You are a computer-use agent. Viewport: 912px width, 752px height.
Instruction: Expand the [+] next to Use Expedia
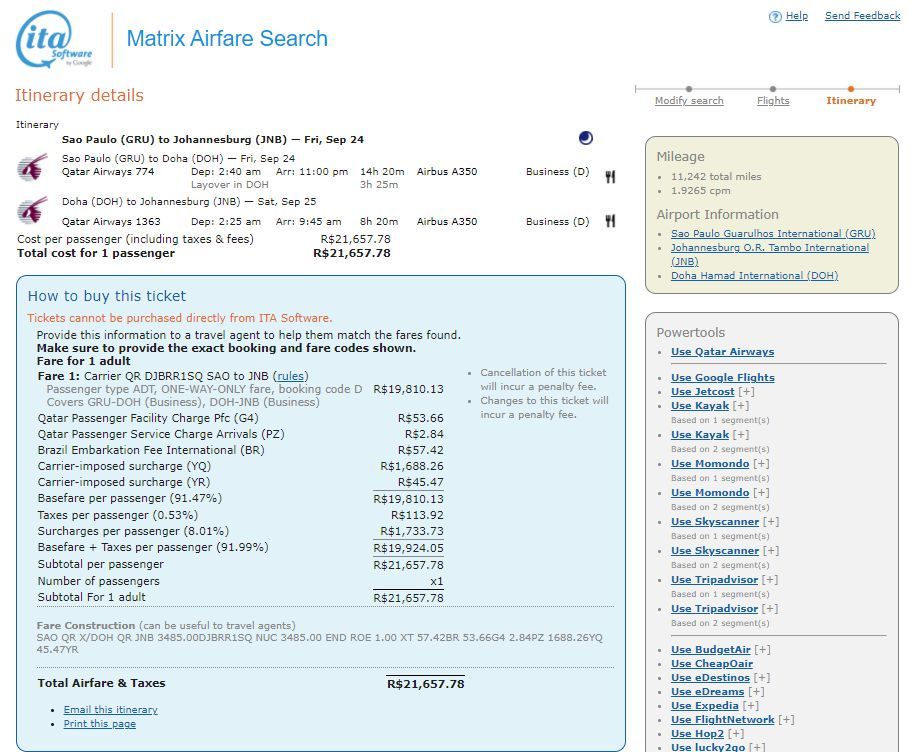(x=751, y=705)
